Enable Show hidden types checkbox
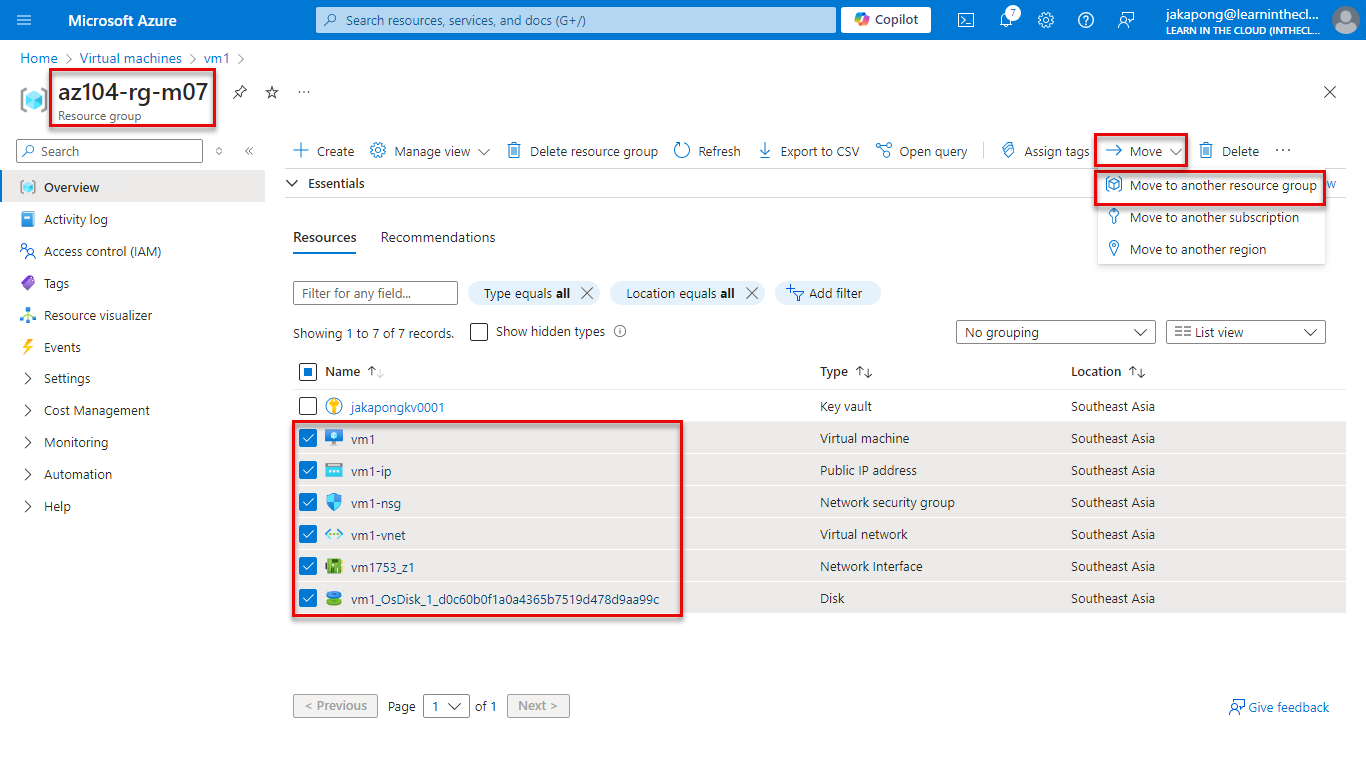 pos(479,332)
